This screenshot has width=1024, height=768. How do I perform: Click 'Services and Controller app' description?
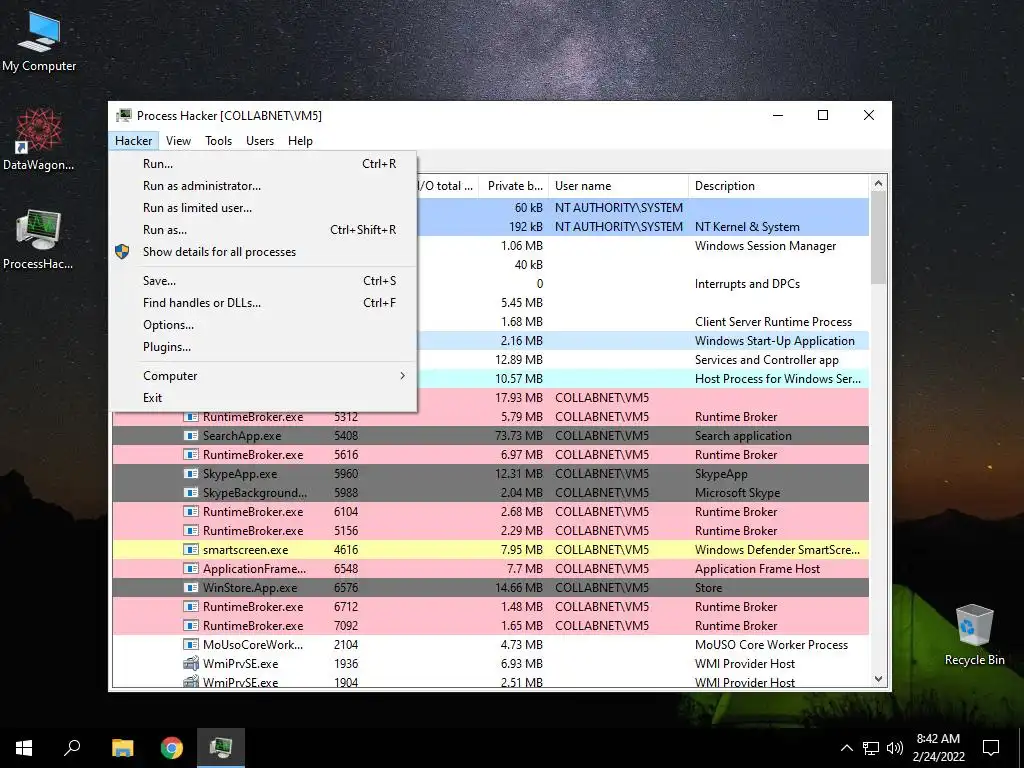click(x=767, y=360)
